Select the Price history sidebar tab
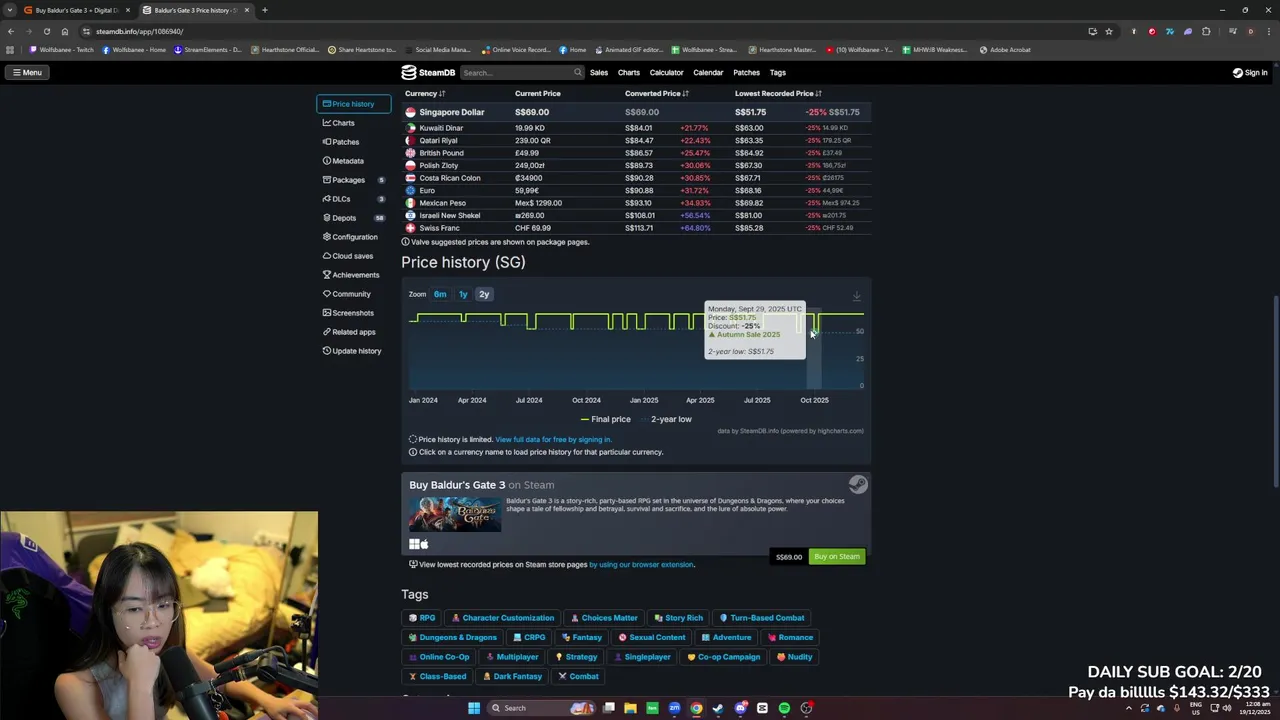 [353, 104]
